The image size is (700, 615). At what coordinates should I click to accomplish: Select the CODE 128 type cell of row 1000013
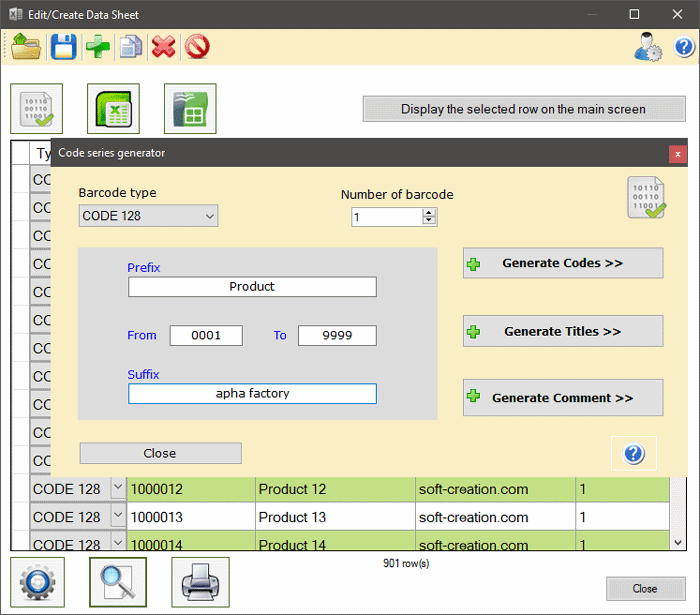click(71, 517)
